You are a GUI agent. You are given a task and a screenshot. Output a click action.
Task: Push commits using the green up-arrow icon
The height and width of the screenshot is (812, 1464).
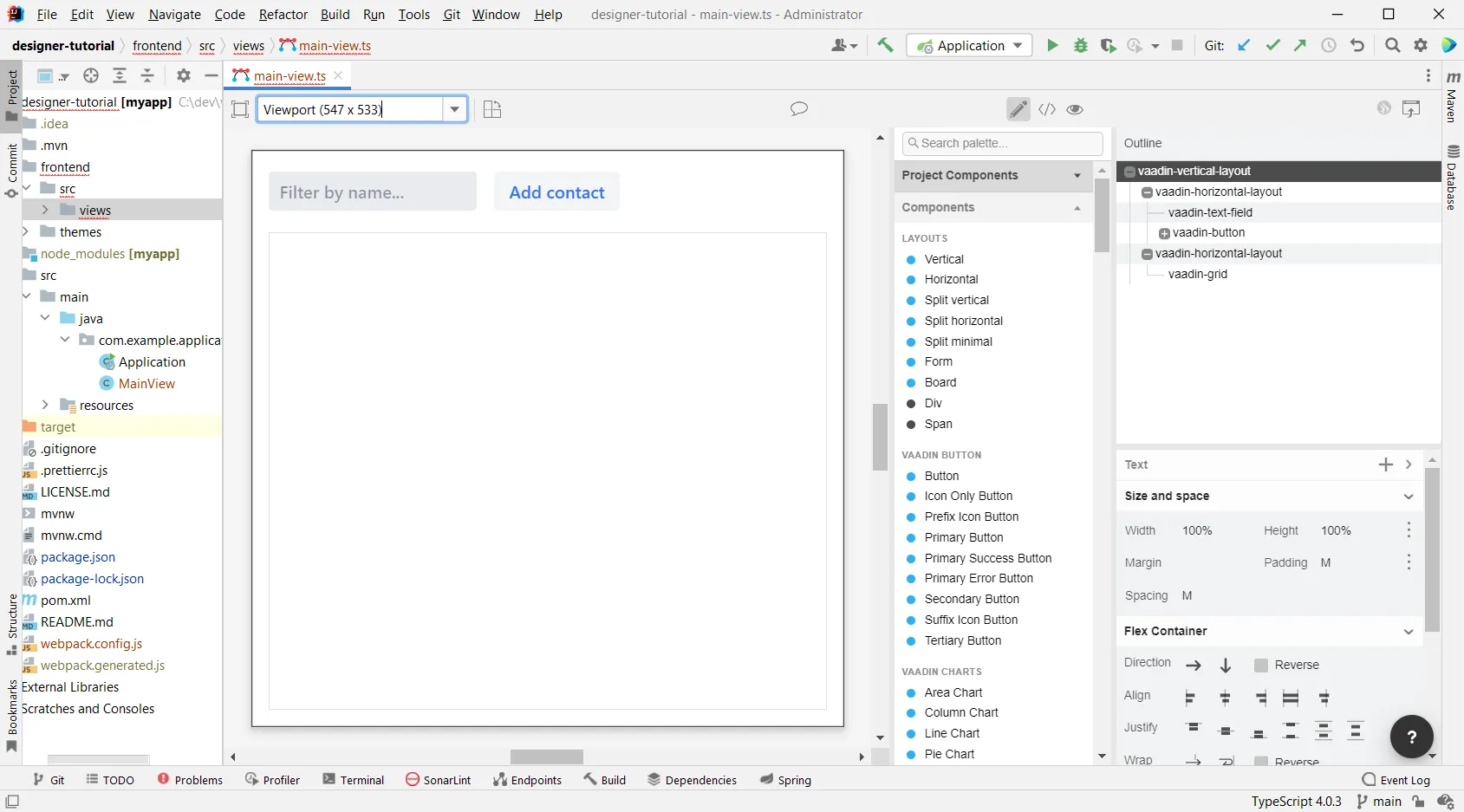point(1299,45)
